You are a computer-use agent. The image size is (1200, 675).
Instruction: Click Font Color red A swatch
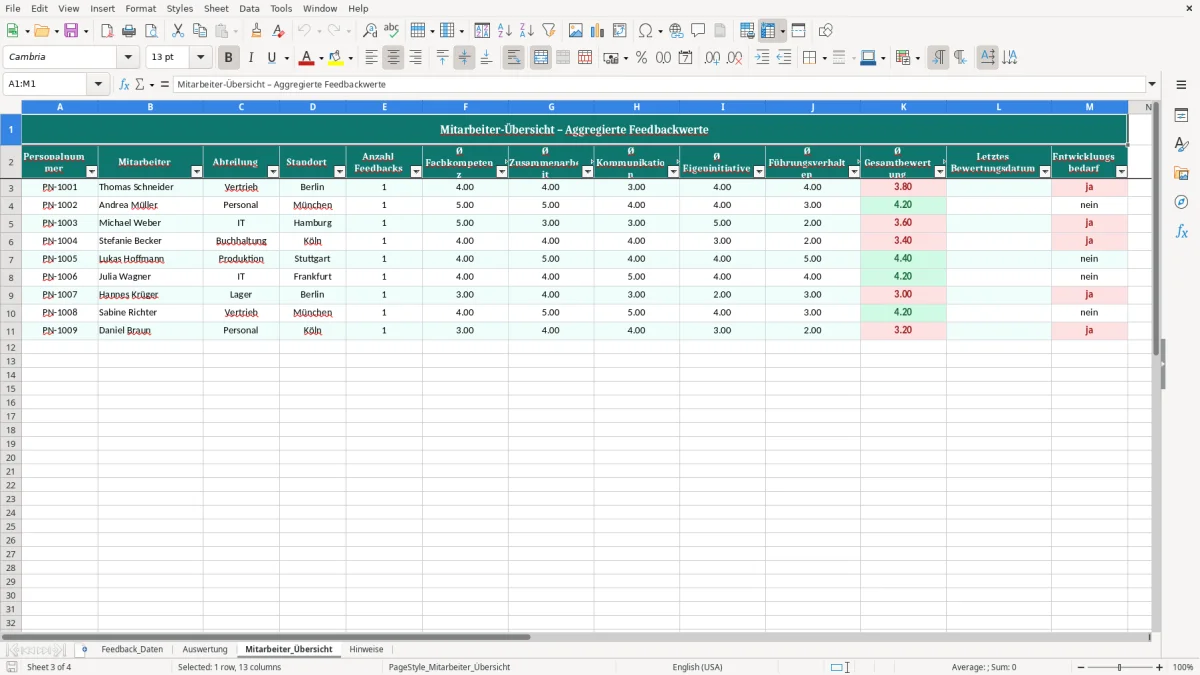coord(307,58)
